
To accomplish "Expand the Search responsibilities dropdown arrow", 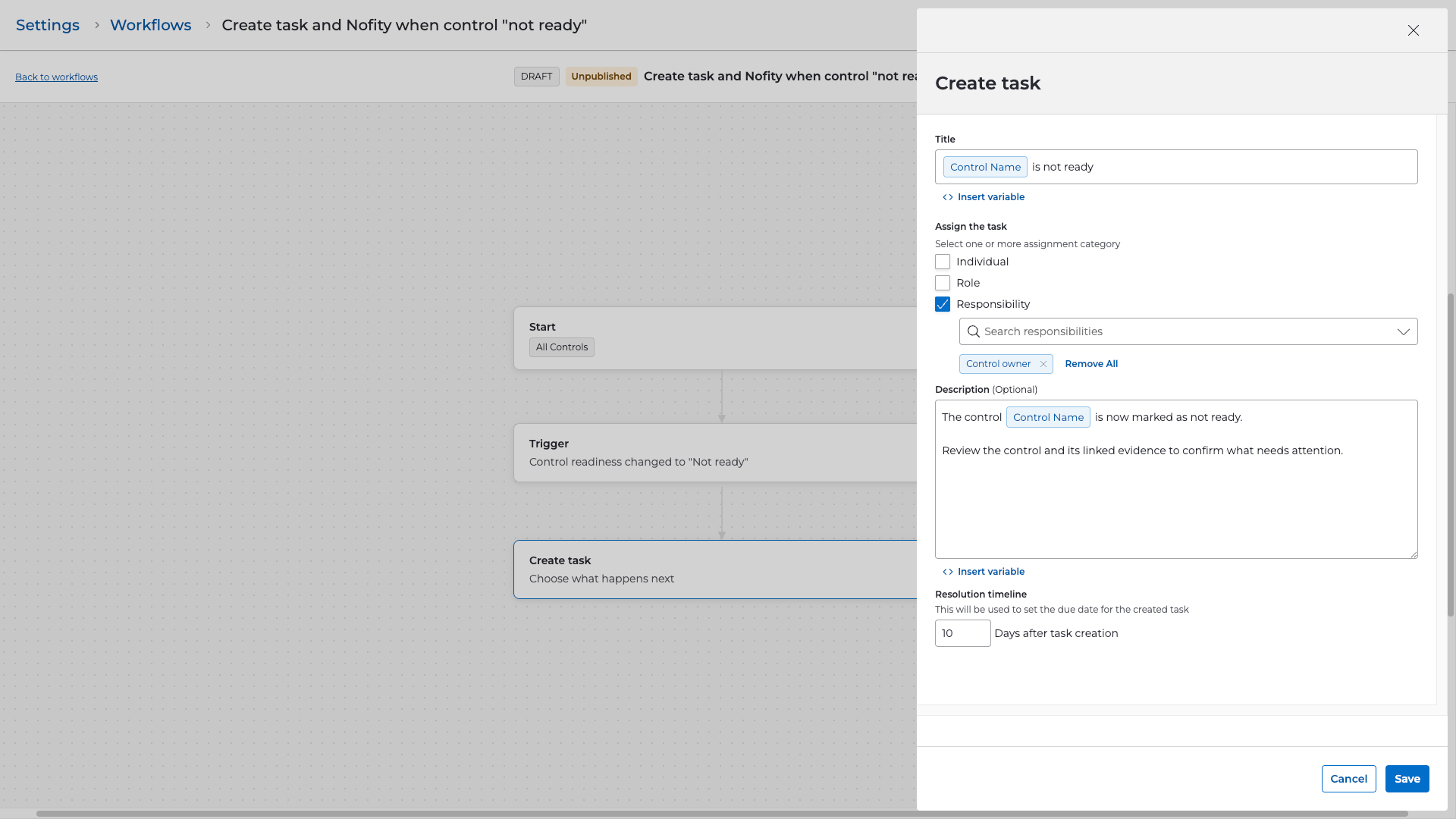I will [1403, 331].
